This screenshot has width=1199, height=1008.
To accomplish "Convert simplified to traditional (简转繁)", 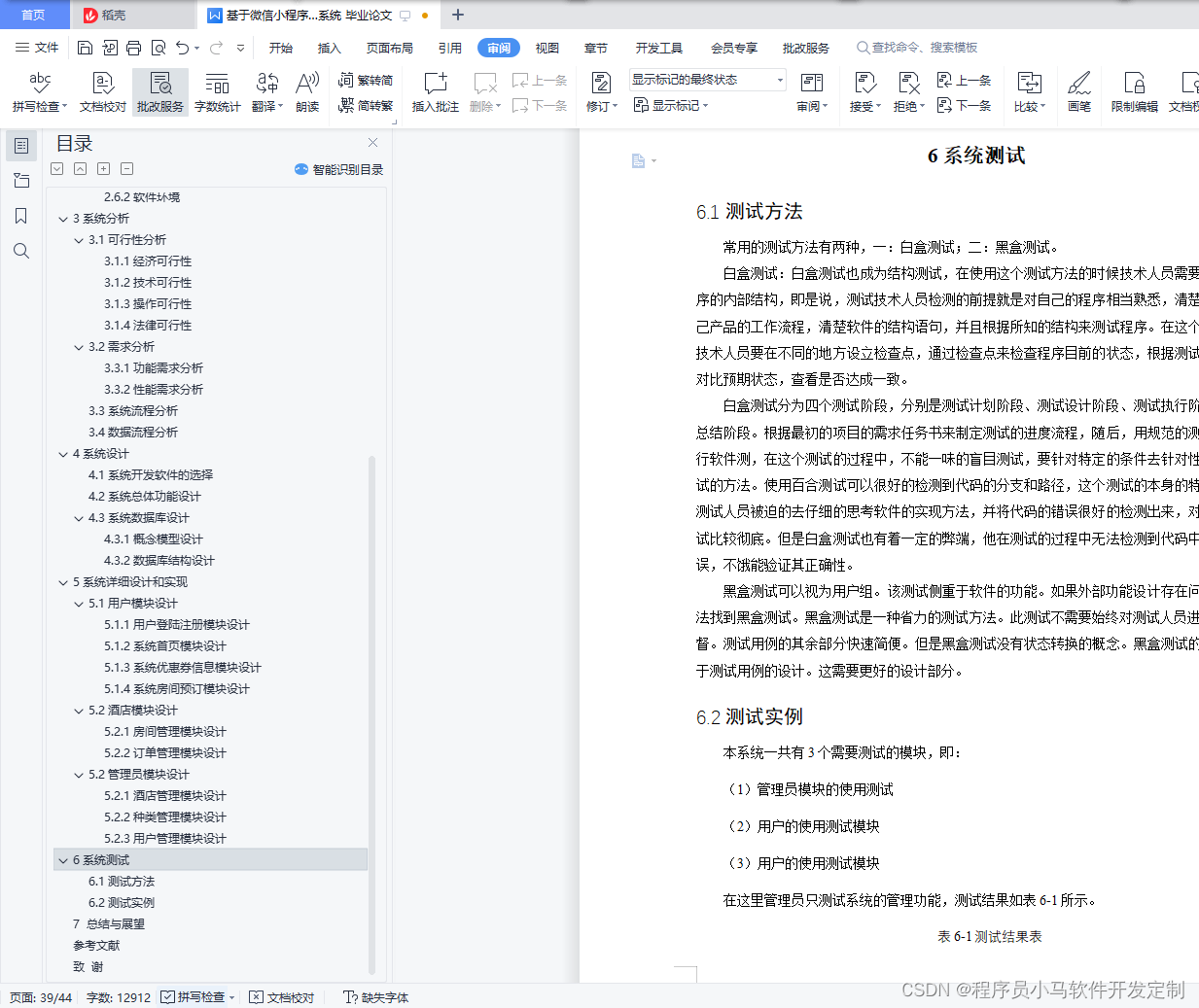I will (366, 105).
